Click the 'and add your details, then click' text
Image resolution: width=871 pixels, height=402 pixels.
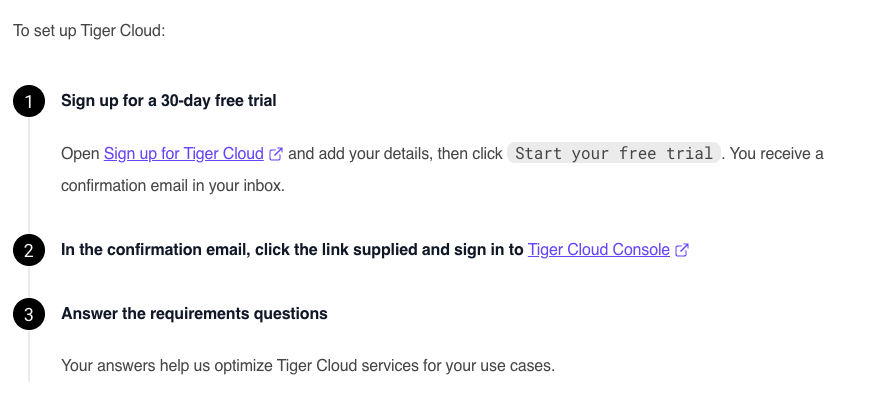[x=395, y=154]
